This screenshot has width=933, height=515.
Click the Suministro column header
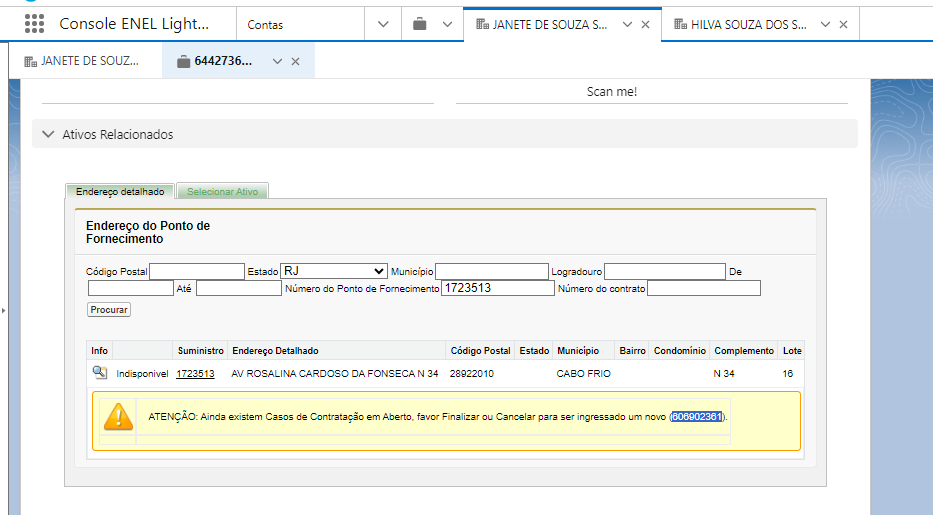[201, 351]
